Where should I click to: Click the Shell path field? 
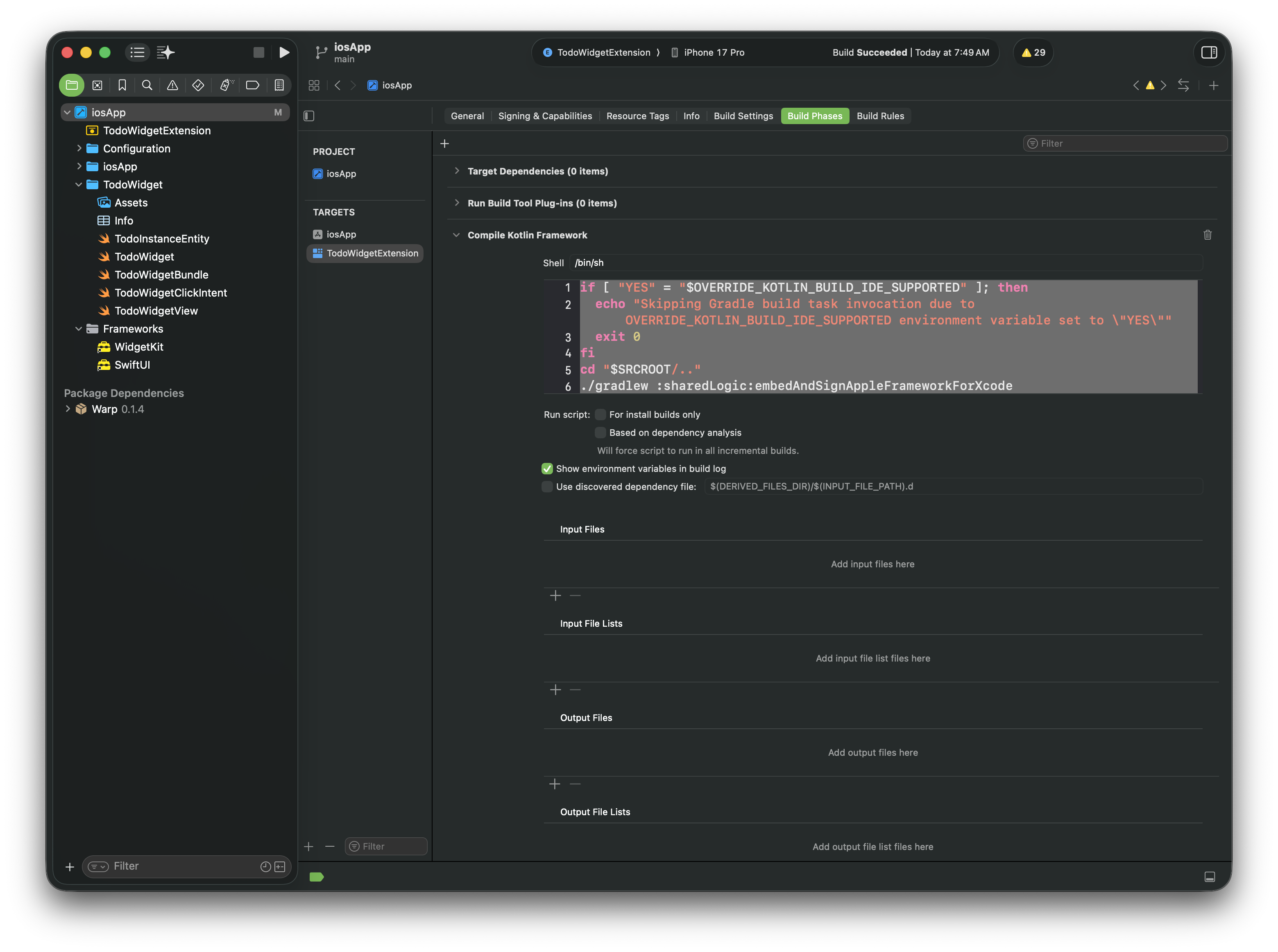(886, 263)
